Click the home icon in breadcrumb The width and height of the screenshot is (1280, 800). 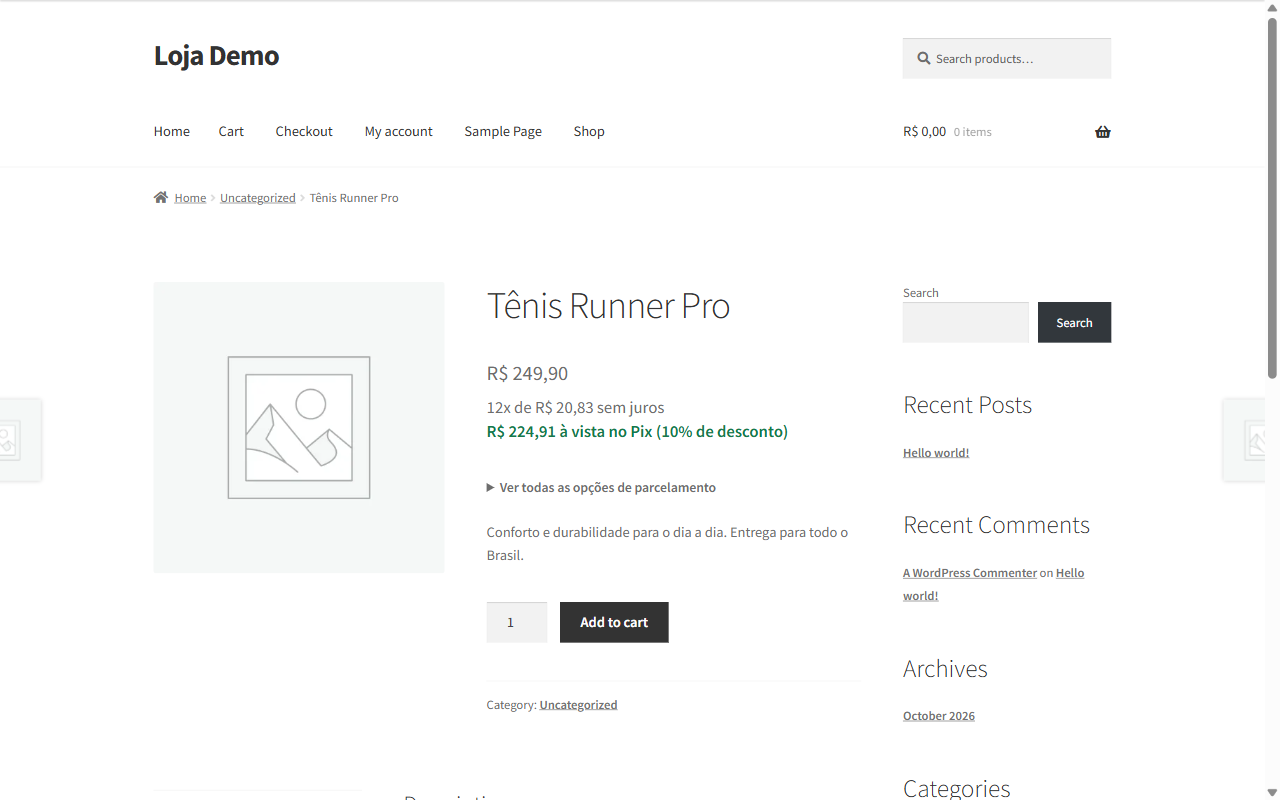point(161,198)
